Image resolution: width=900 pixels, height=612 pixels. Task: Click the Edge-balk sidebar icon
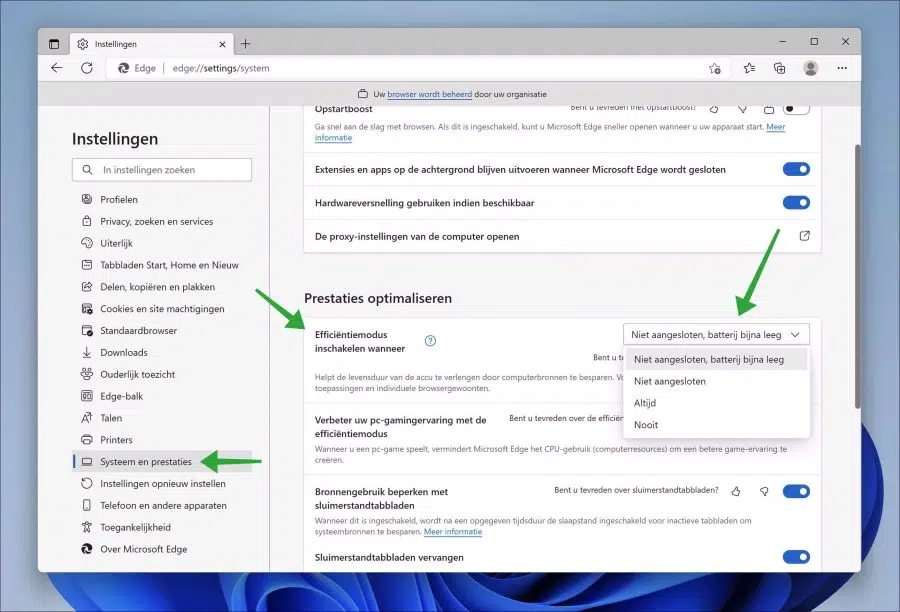[87, 396]
